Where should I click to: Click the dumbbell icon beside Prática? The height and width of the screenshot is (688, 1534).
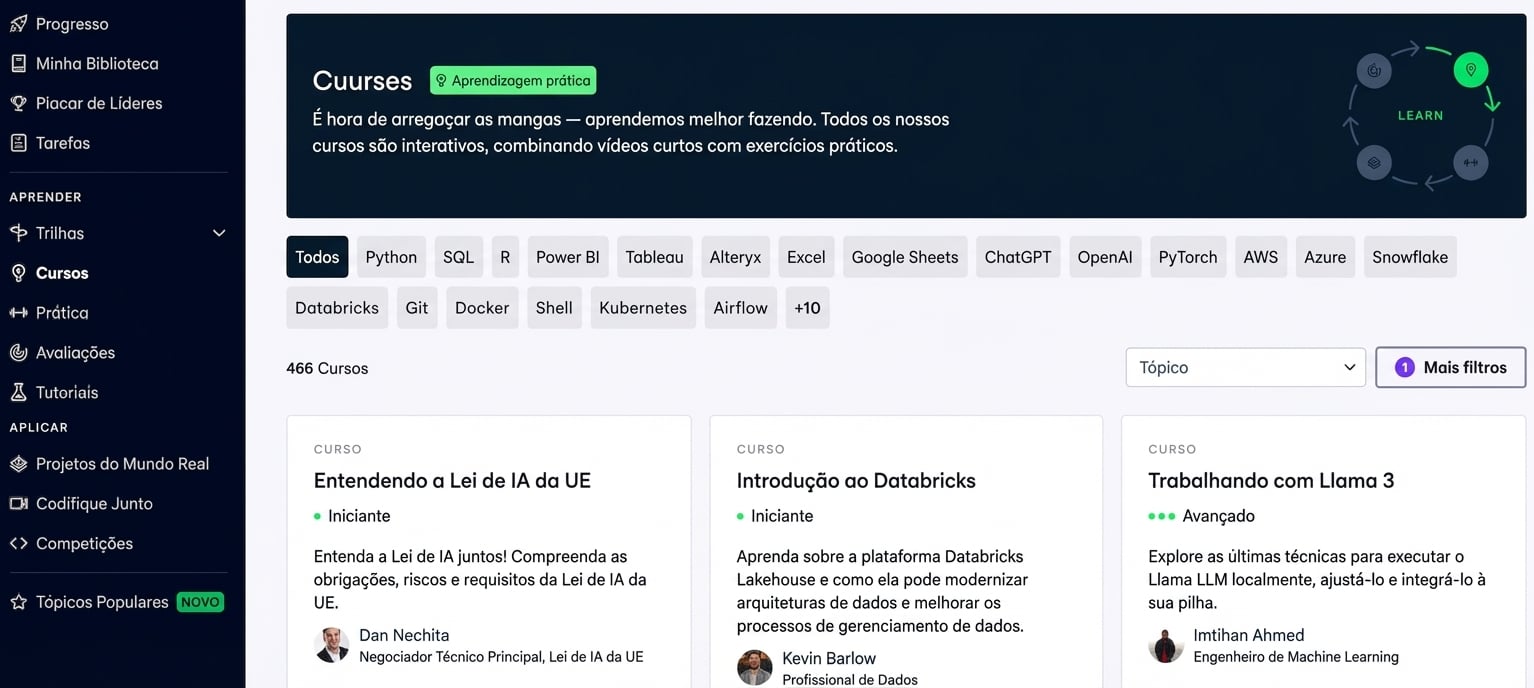pos(18,313)
